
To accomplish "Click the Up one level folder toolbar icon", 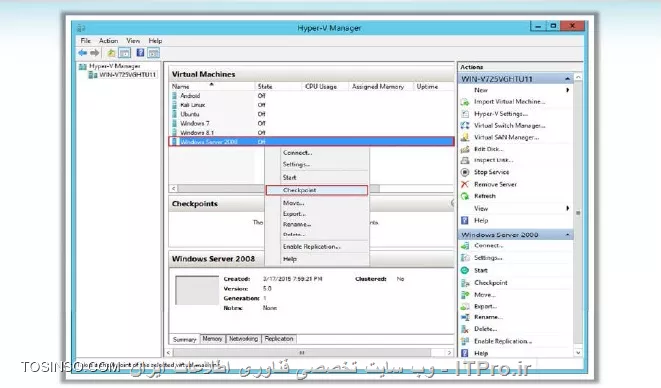I will 111,53.
